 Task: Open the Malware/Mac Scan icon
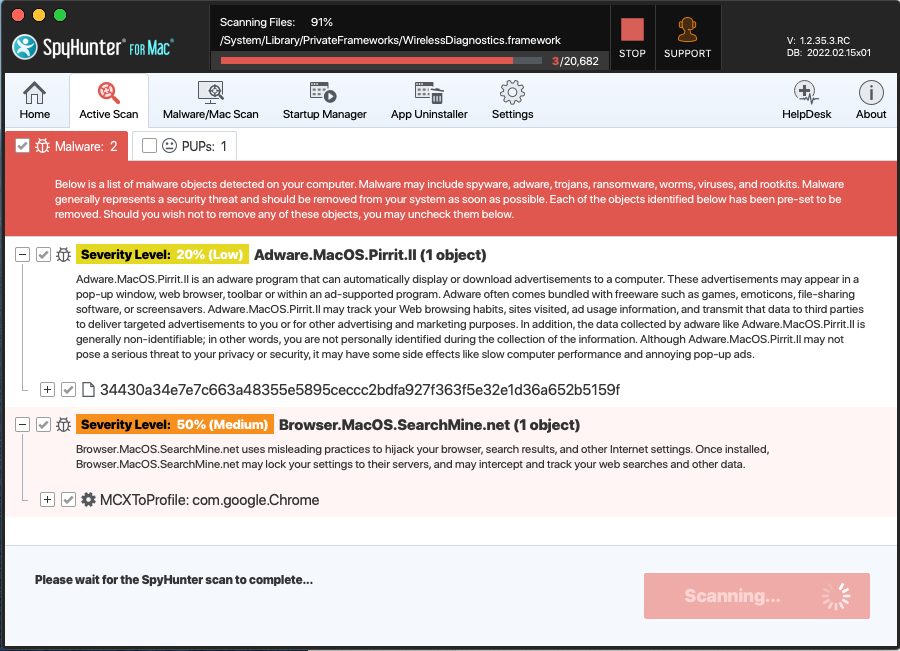(211, 92)
